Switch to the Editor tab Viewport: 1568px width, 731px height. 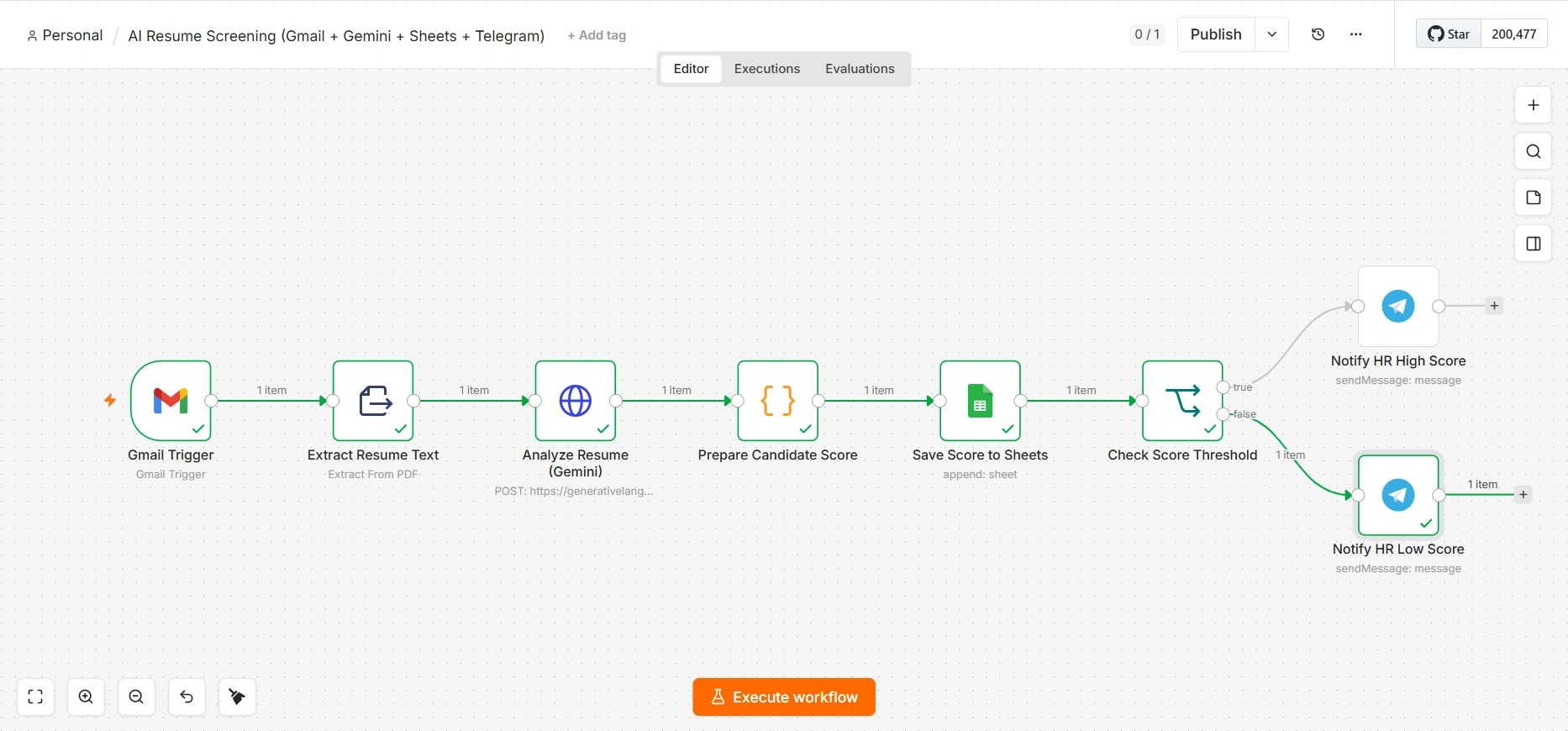click(691, 69)
